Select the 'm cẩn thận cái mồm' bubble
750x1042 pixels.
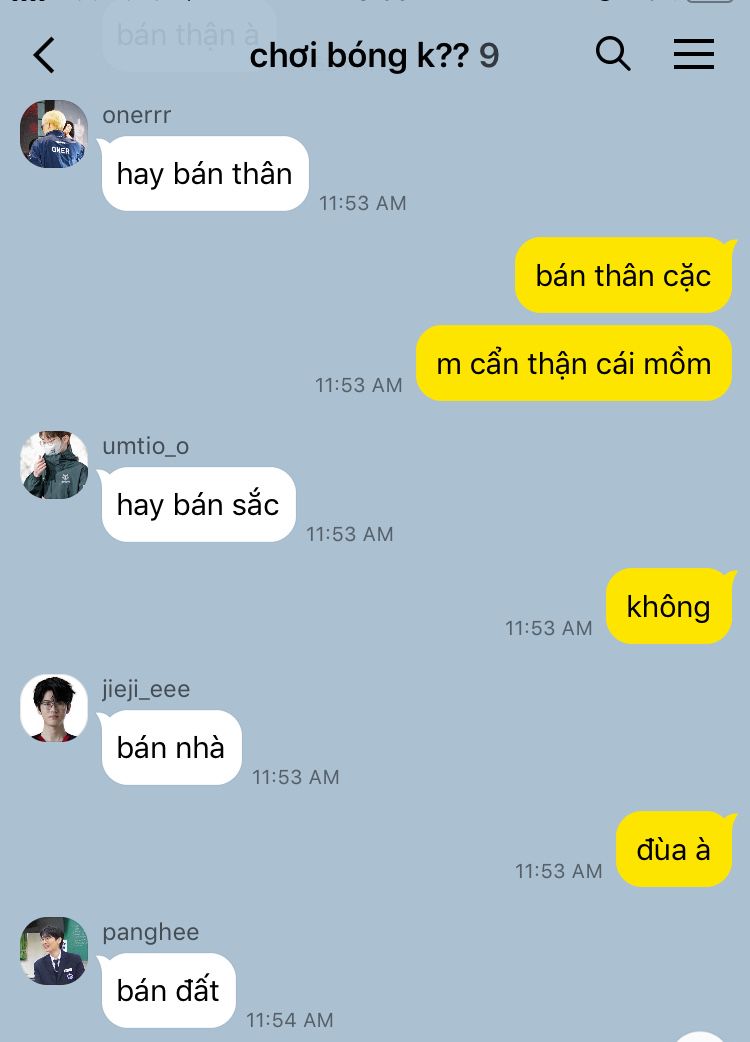pos(573,364)
